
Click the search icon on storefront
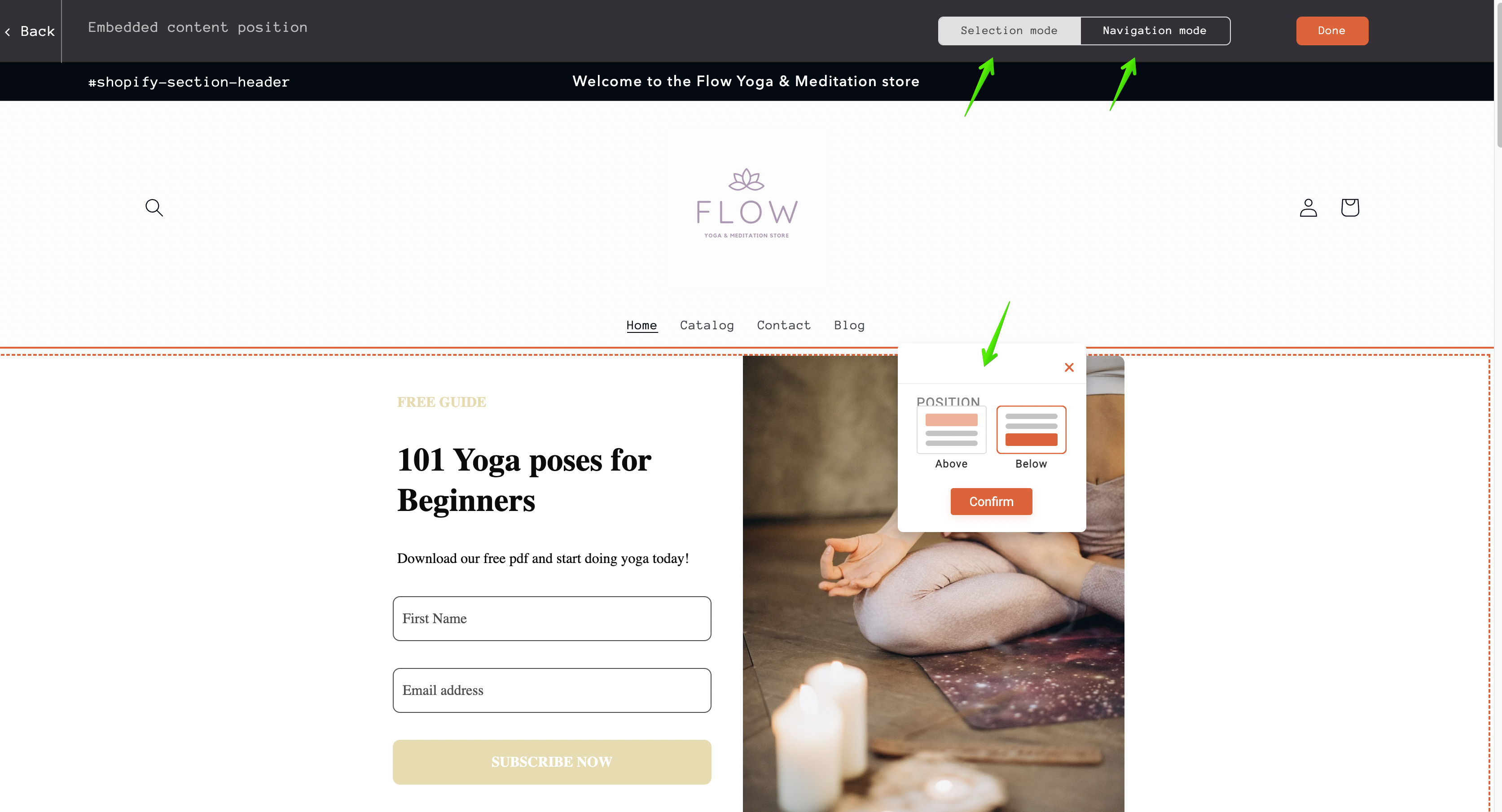pos(153,207)
